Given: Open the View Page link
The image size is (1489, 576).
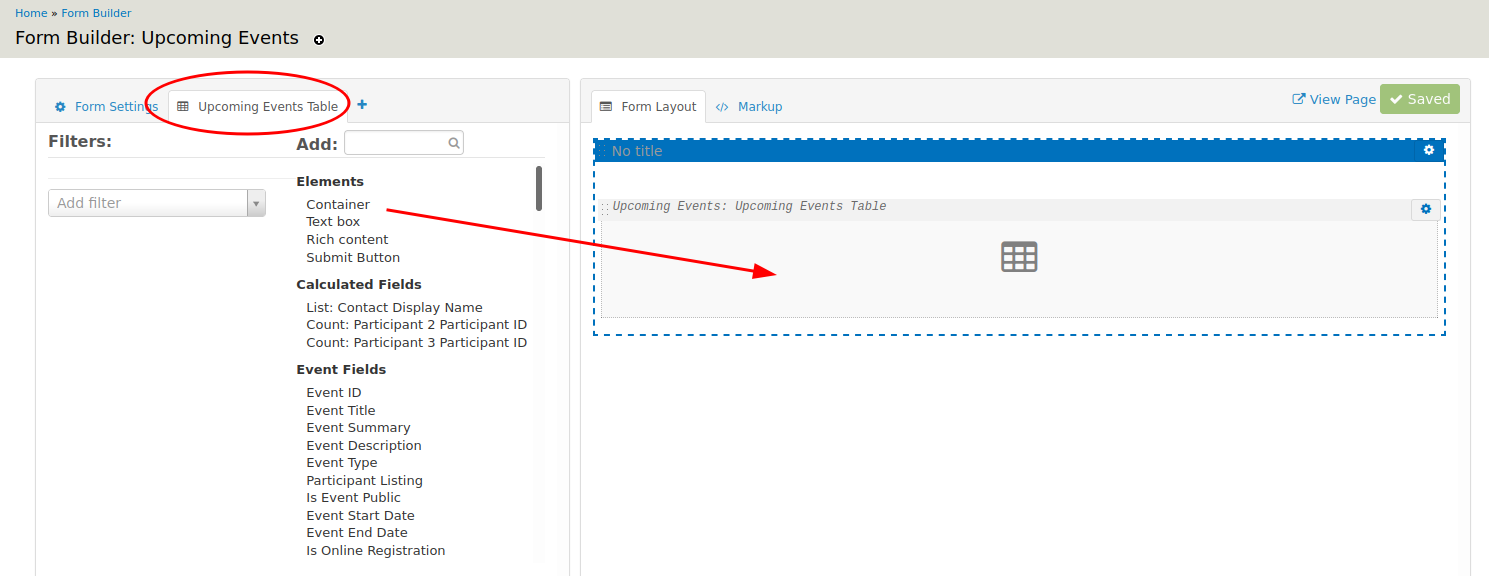Looking at the screenshot, I should [x=1334, y=99].
